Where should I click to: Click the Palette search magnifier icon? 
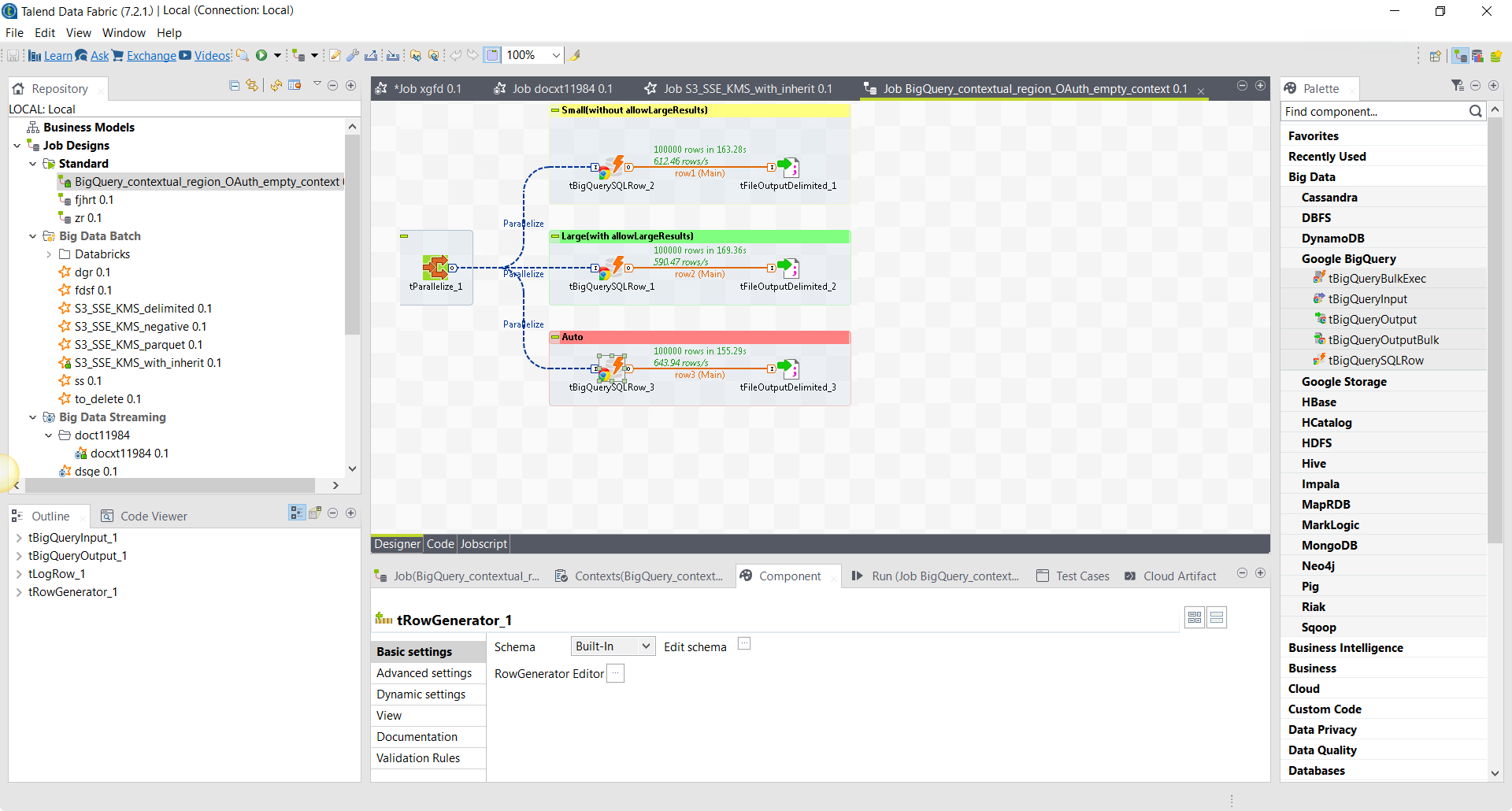[1475, 112]
